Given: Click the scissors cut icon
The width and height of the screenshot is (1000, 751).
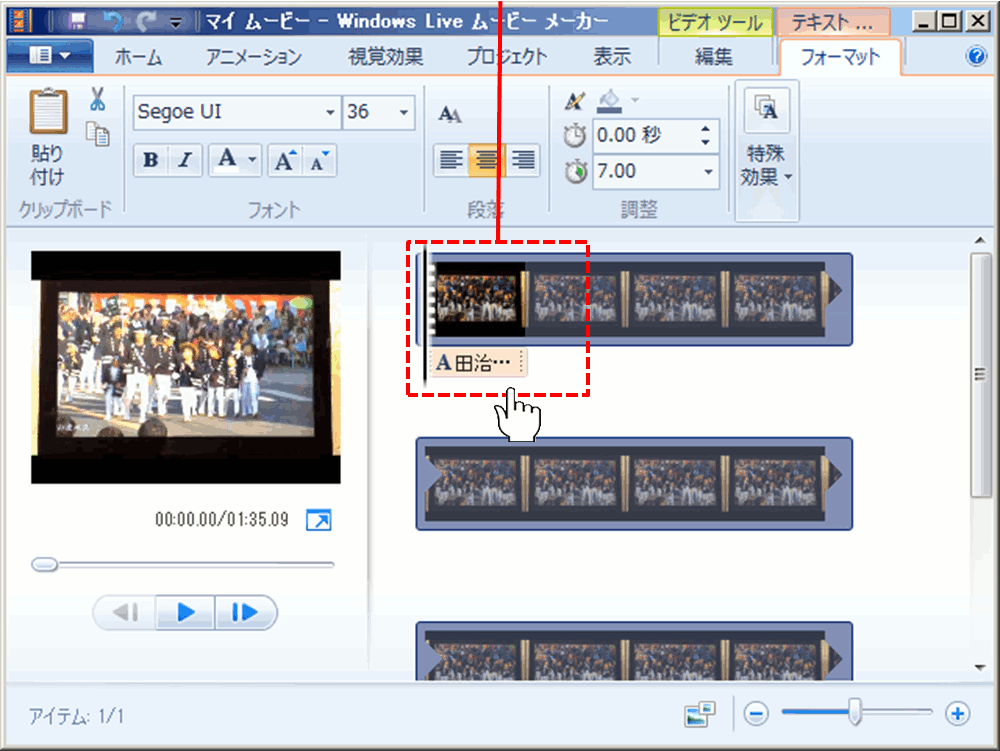Looking at the screenshot, I should (x=97, y=99).
